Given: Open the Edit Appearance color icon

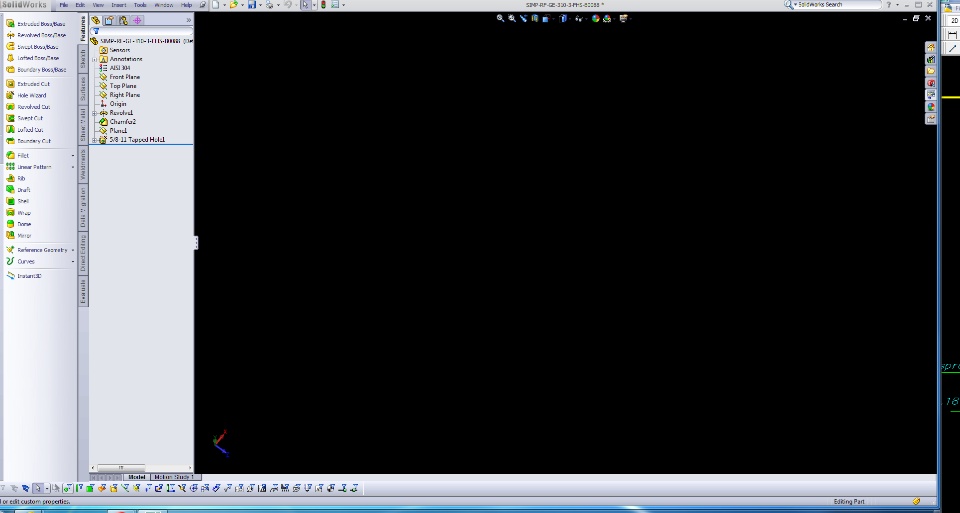Looking at the screenshot, I should pyautogui.click(x=595, y=18).
